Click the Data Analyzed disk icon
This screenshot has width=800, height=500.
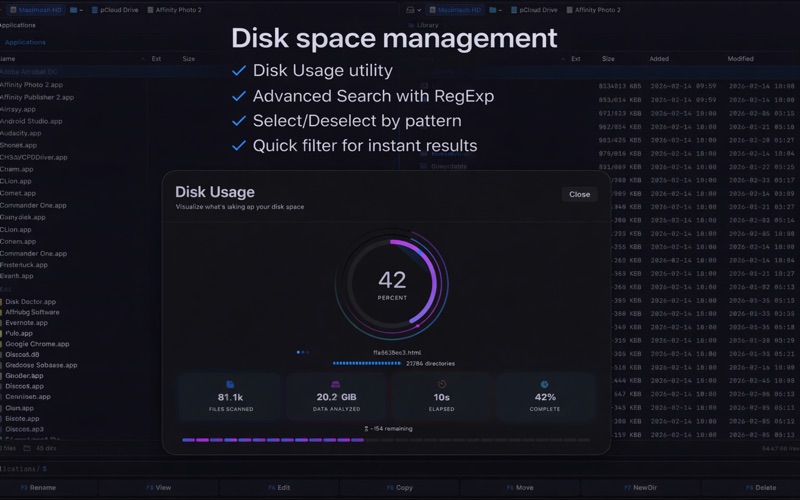pyautogui.click(x=335, y=384)
